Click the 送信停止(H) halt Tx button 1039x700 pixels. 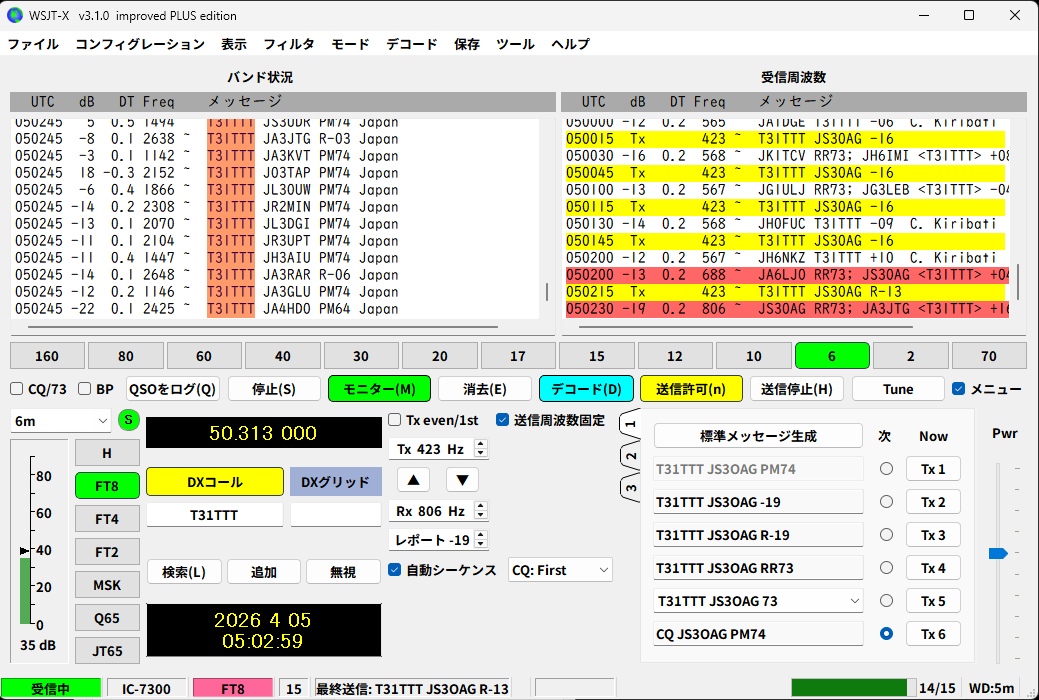(x=796, y=389)
